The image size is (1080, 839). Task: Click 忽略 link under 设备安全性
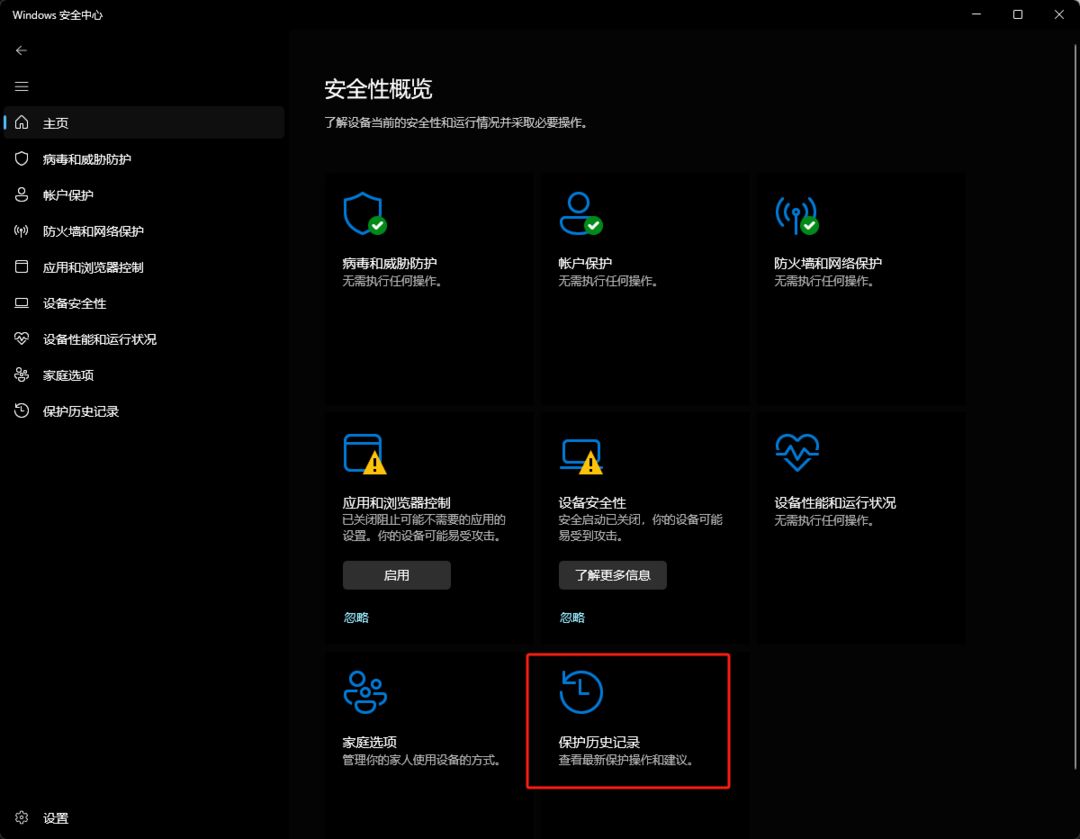click(x=572, y=618)
